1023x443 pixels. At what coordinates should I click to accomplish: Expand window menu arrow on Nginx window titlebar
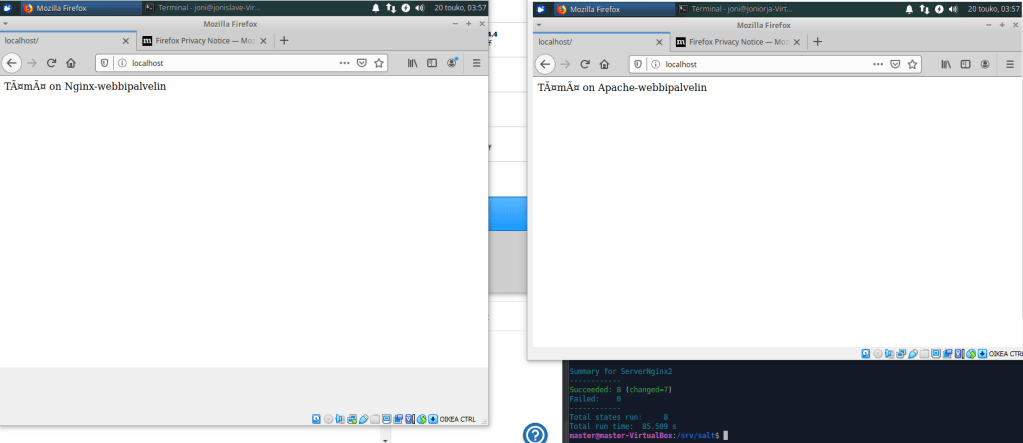pos(6,22)
